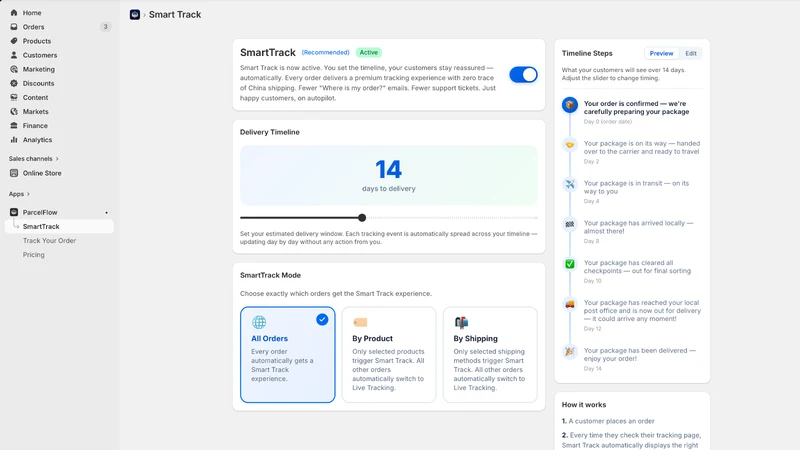The height and width of the screenshot is (450, 800).
Task: Click the unfilled part of delivery timeline slider
Action: coord(452,218)
